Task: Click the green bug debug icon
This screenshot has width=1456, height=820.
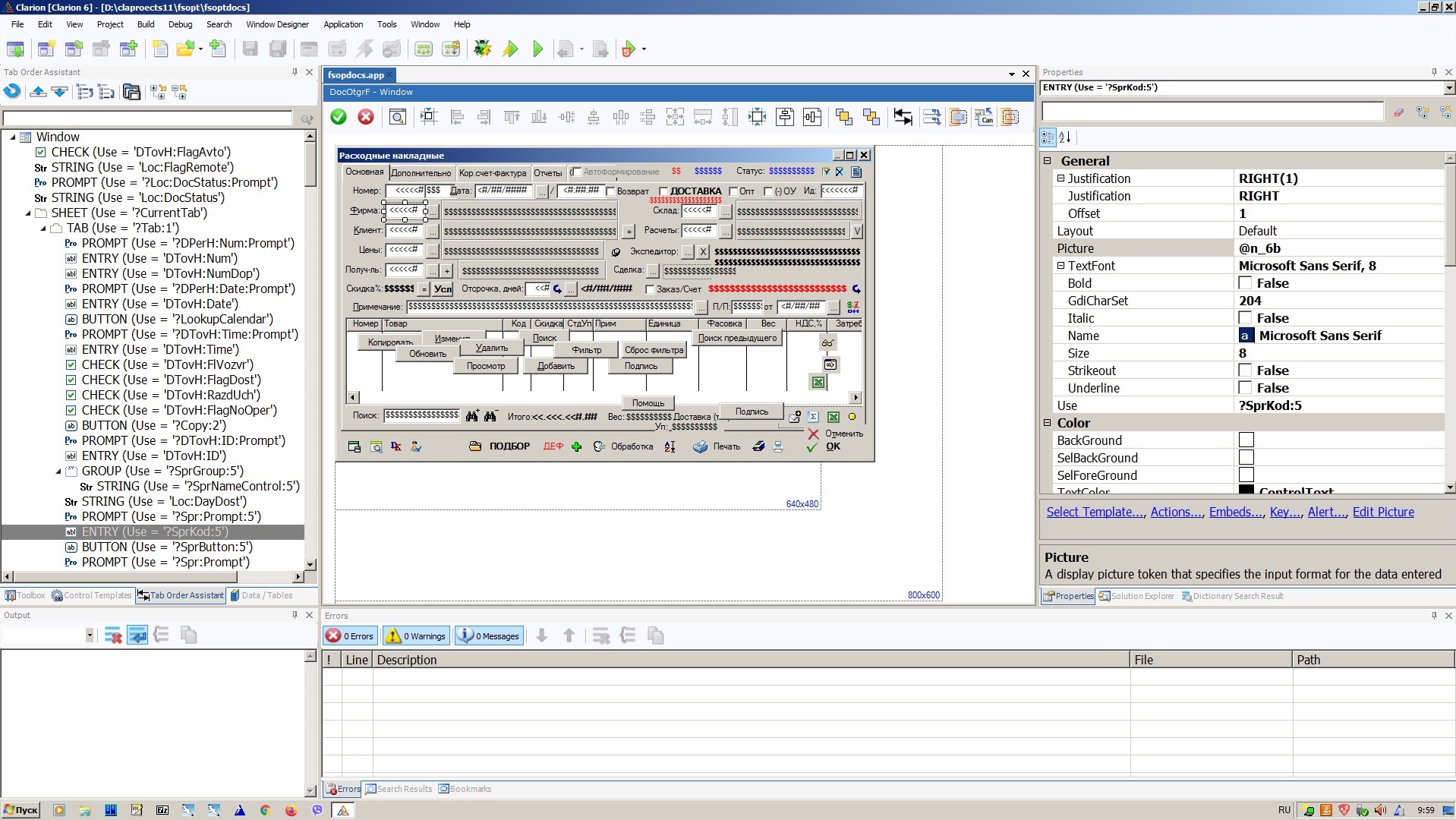Action: (482, 49)
